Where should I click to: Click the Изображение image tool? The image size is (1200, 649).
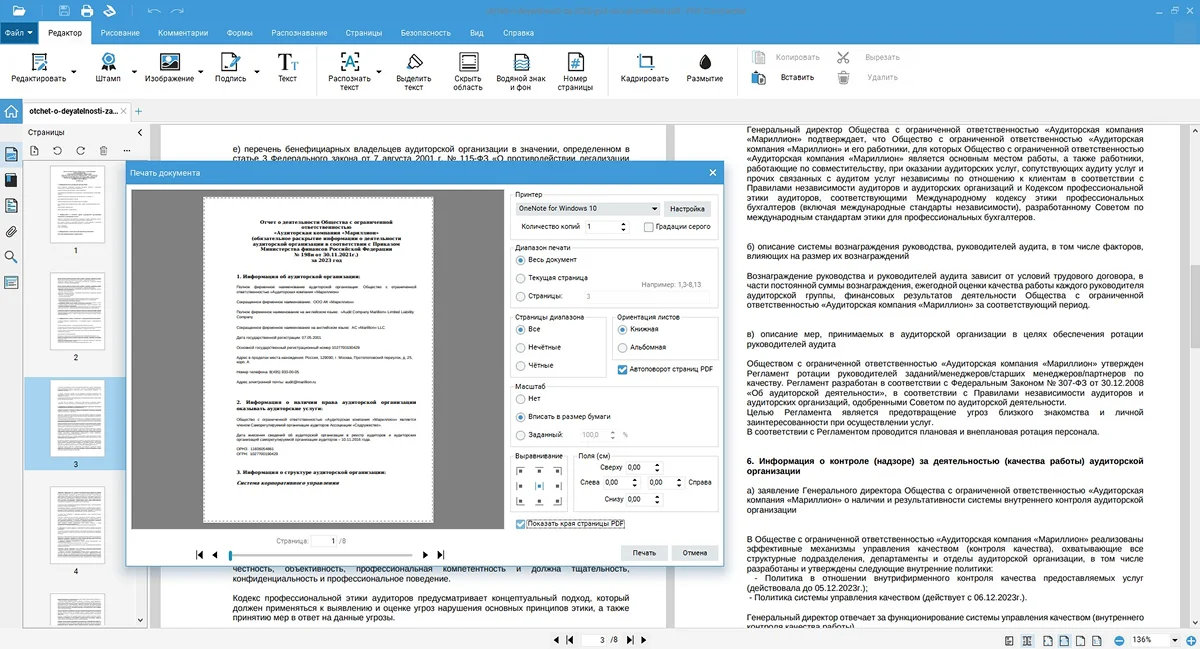pyautogui.click(x=169, y=68)
